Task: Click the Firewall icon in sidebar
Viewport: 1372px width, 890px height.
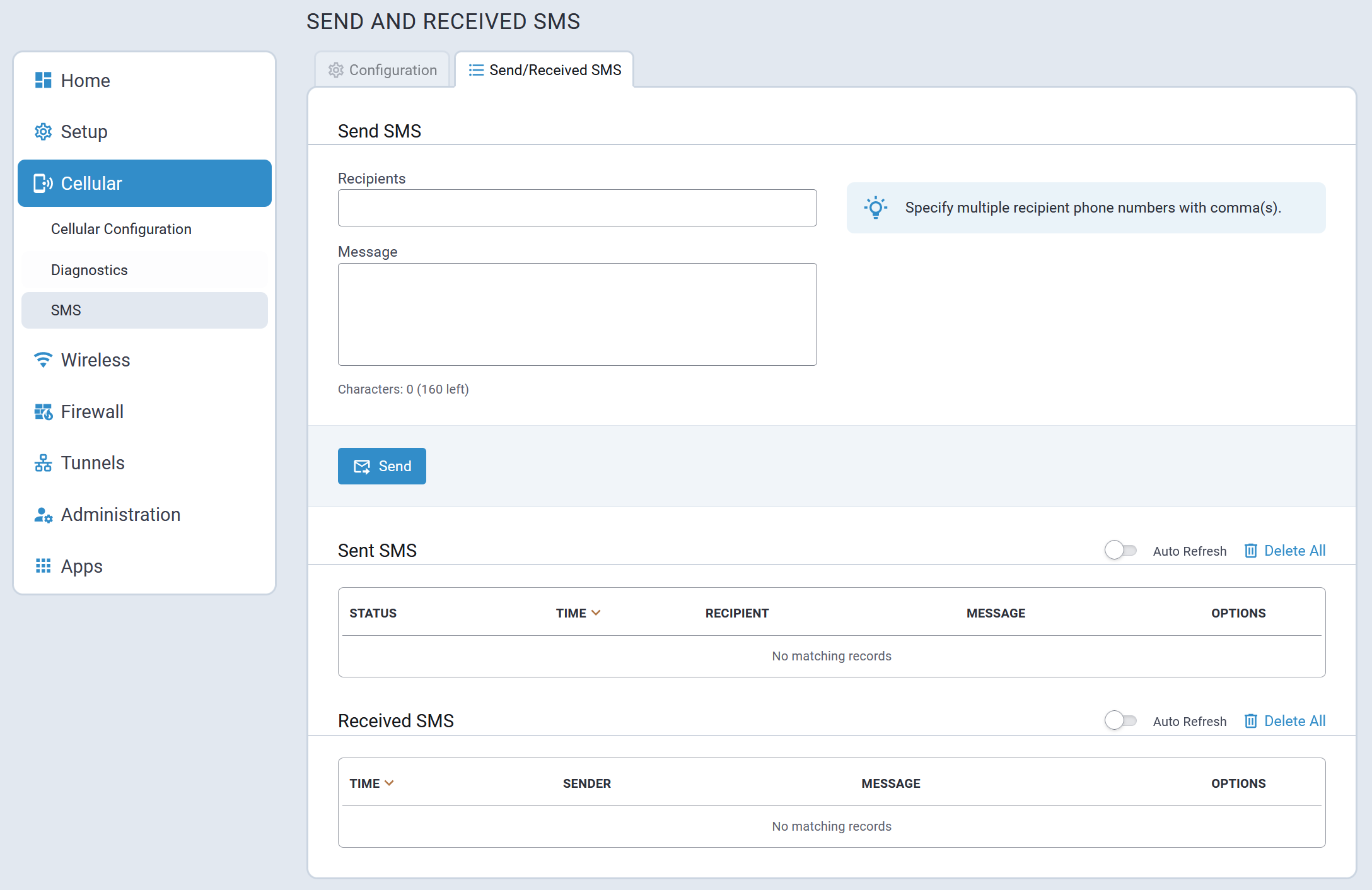Action: pyautogui.click(x=43, y=412)
